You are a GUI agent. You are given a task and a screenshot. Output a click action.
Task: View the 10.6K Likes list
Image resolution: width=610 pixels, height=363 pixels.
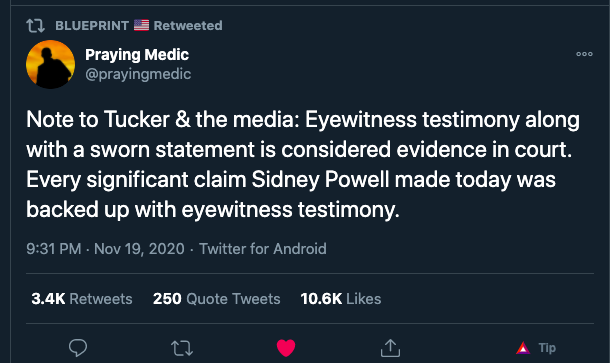(x=341, y=299)
